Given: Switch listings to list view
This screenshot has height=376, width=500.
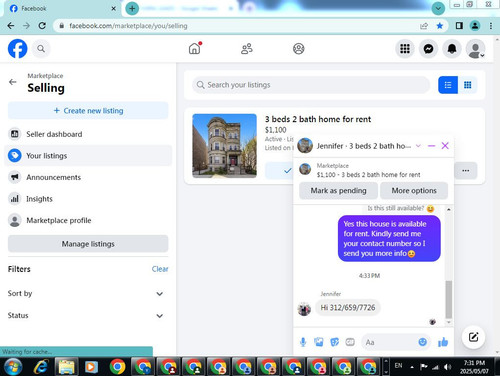Looking at the screenshot, I should (x=448, y=85).
